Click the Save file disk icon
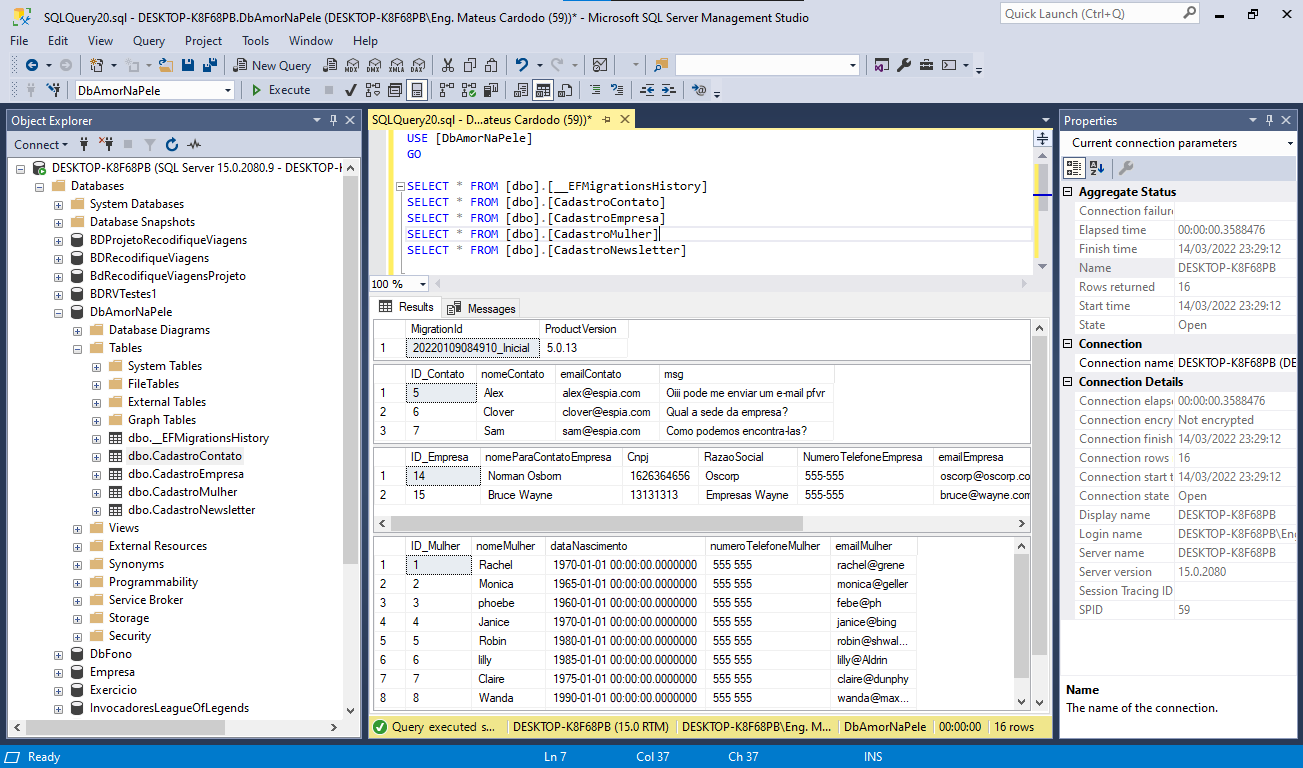Image resolution: width=1303 pixels, height=768 pixels. coord(190,65)
